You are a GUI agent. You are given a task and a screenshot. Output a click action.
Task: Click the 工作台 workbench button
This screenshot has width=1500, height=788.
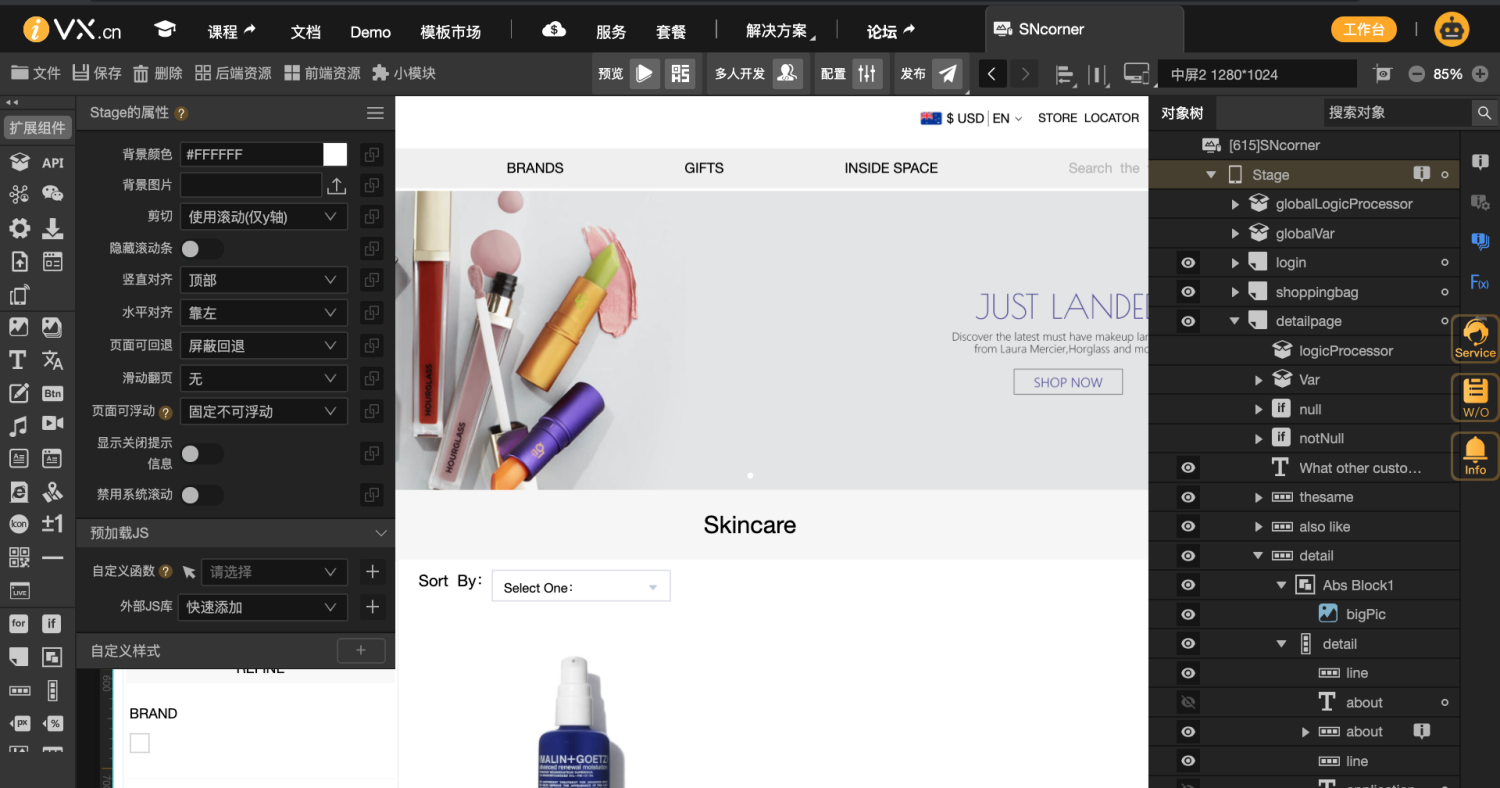pyautogui.click(x=1364, y=29)
